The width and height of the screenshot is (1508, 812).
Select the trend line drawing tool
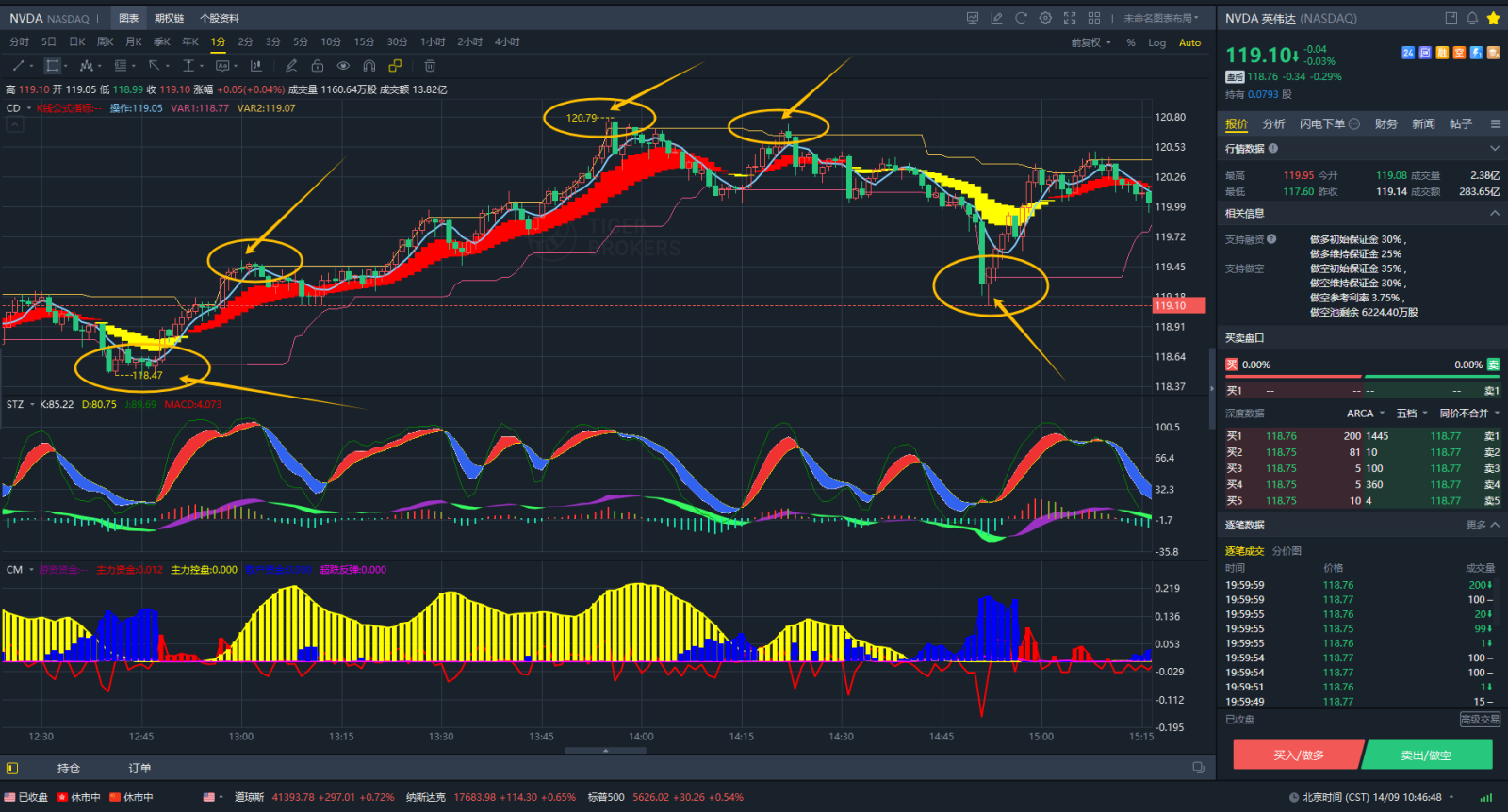coord(18,66)
